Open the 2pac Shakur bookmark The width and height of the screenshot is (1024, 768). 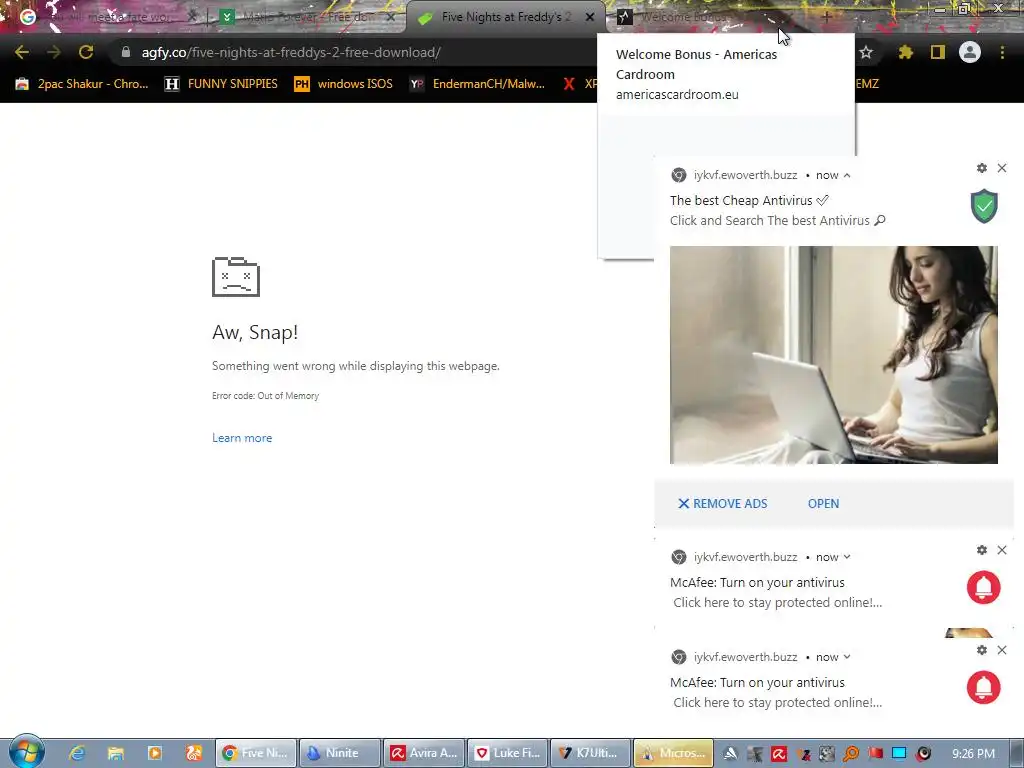[x=82, y=84]
